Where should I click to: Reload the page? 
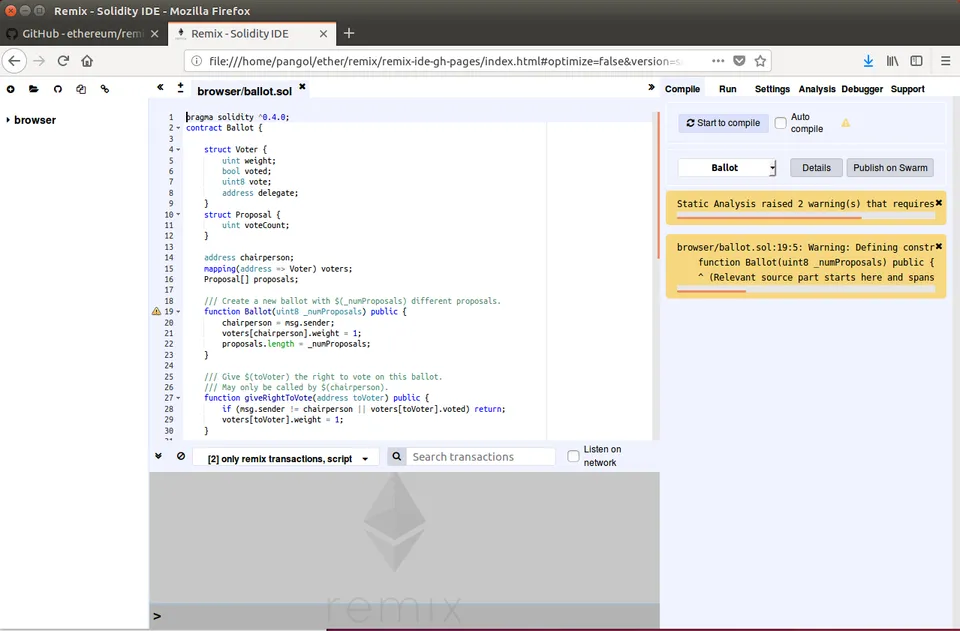point(63,61)
